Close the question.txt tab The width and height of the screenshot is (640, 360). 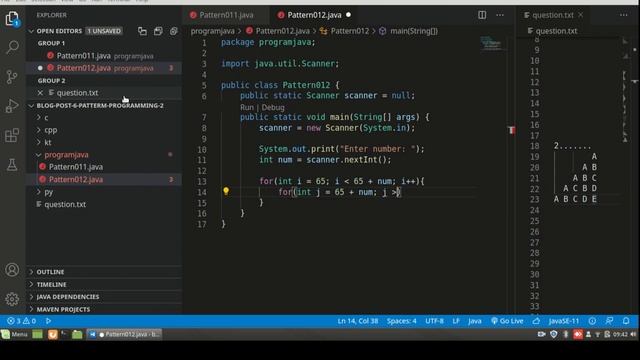tap(581, 15)
